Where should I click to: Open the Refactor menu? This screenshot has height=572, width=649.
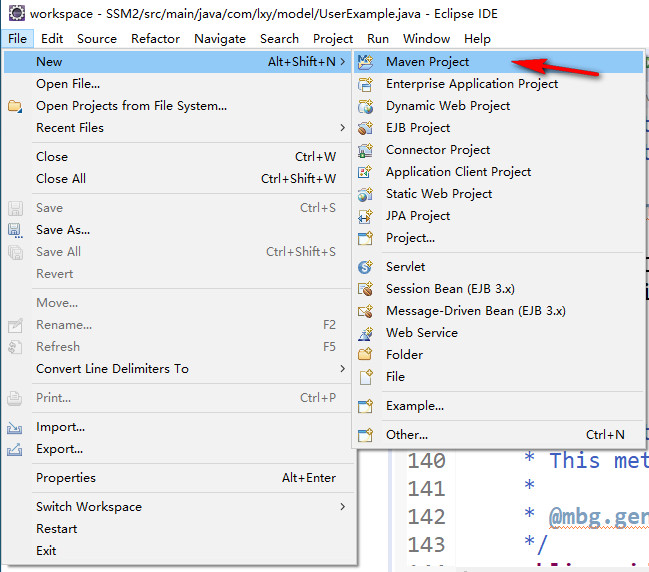(156, 39)
